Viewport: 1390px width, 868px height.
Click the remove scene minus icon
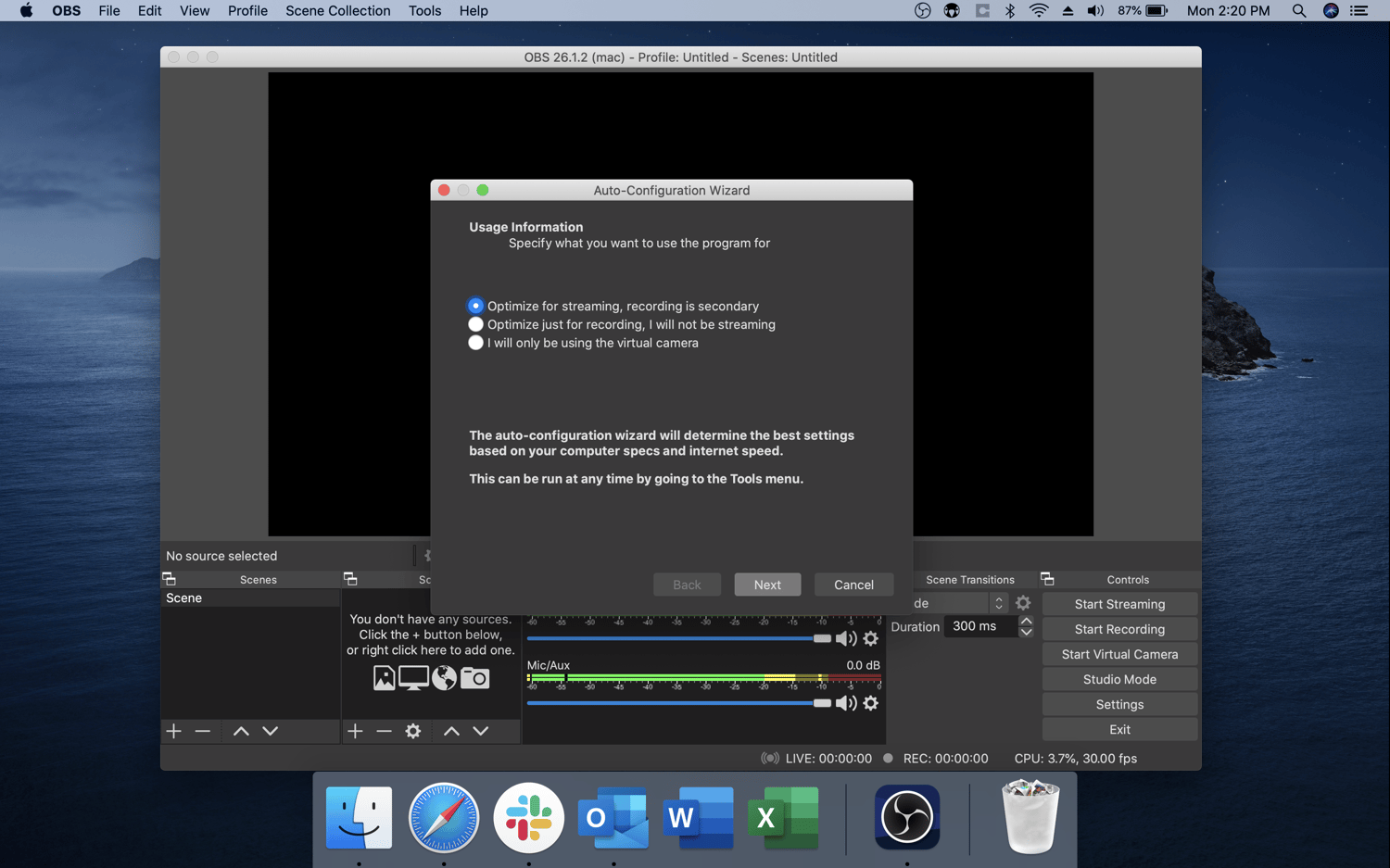click(203, 731)
